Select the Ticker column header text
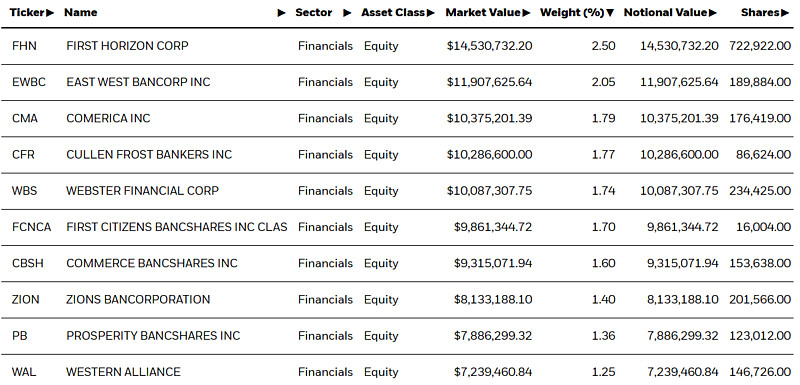The height and width of the screenshot is (385, 800). coord(28,13)
